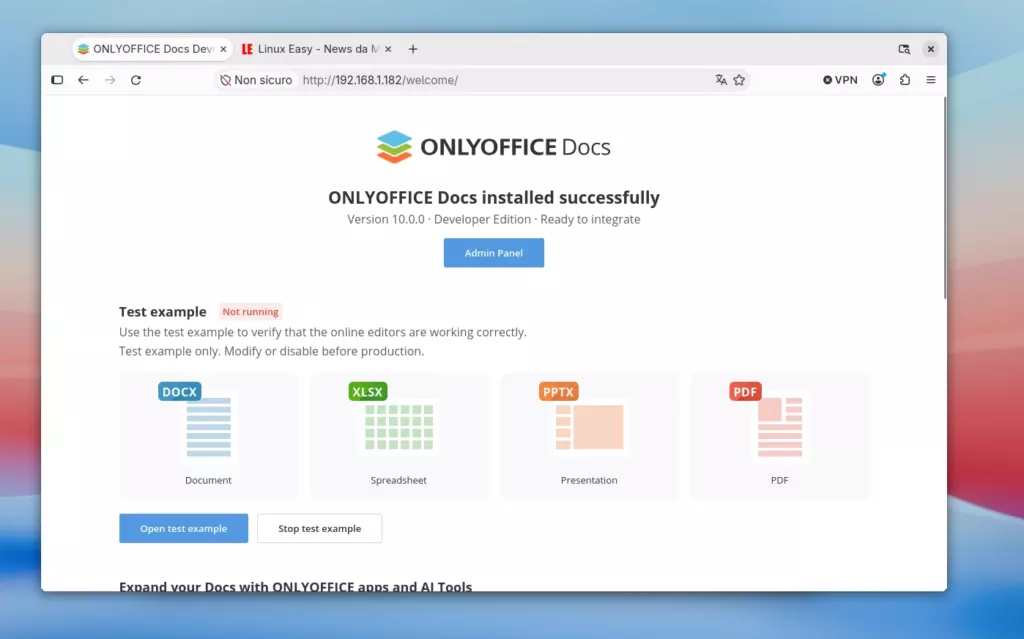Click the tab search icon
The image size is (1024, 639).
point(904,49)
